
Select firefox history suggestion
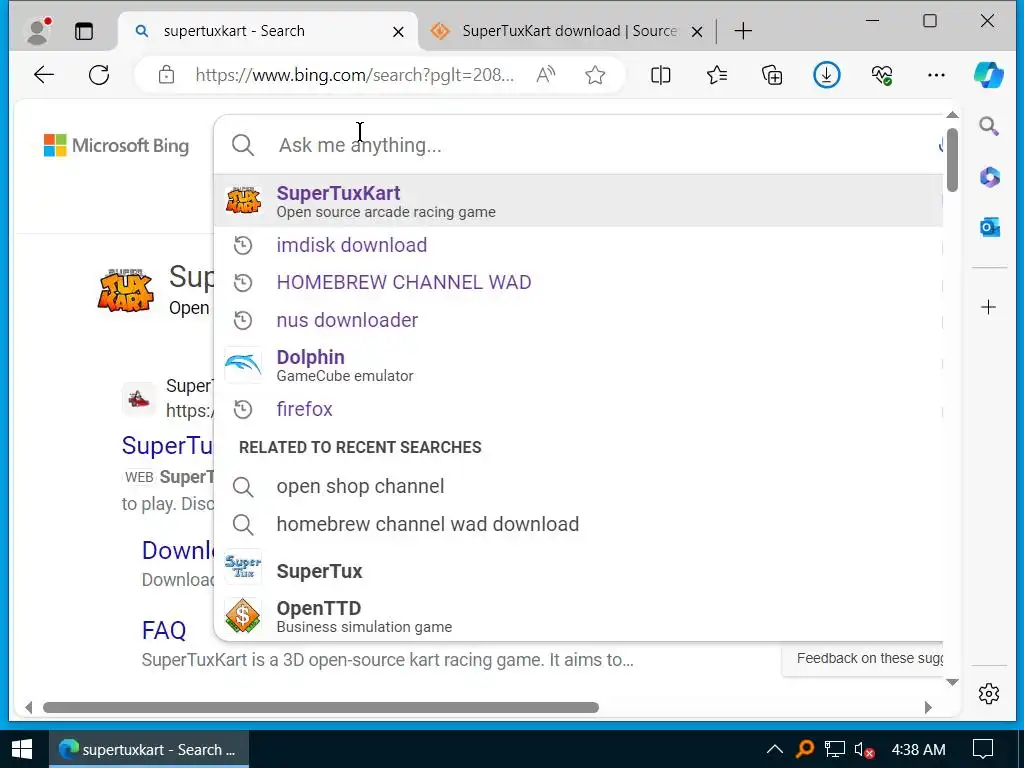click(579, 409)
